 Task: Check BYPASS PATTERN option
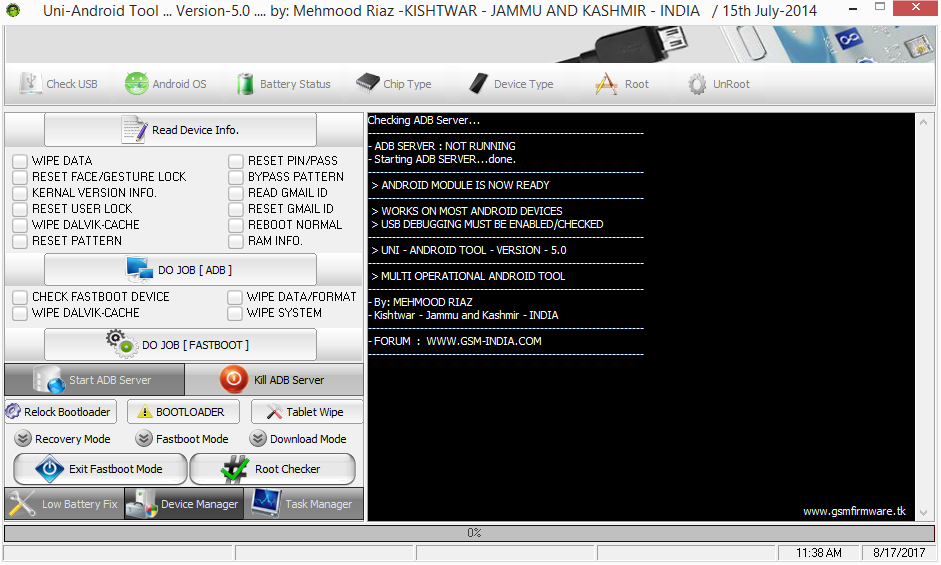tap(236, 177)
